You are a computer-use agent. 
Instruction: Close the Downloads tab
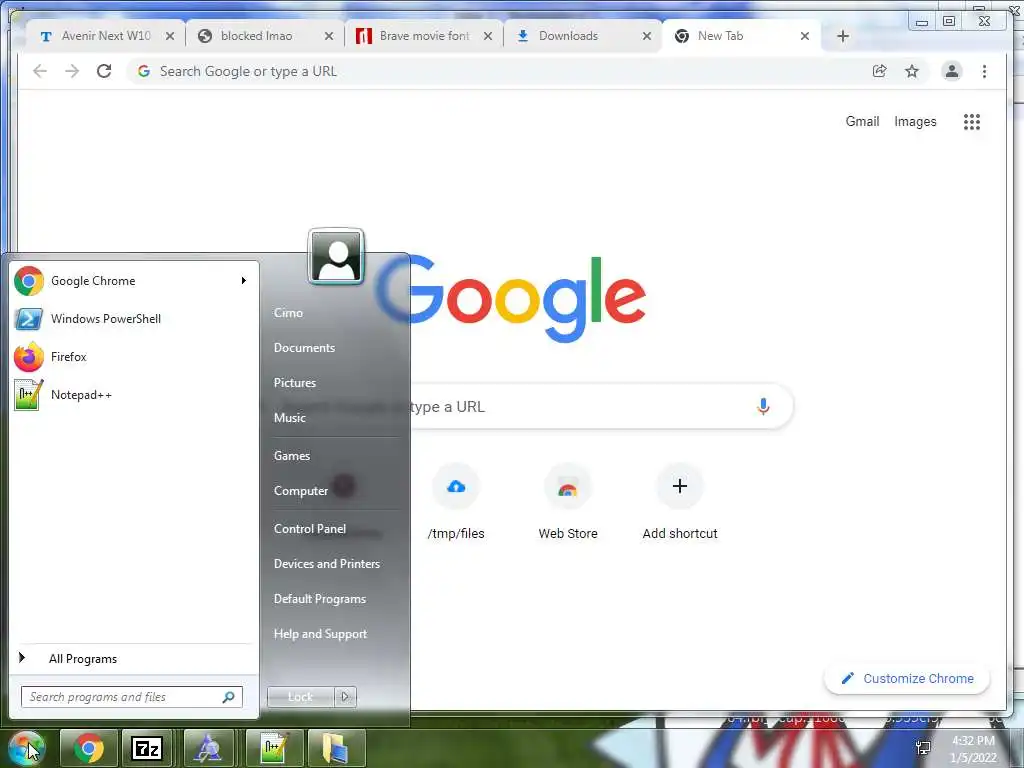click(647, 37)
